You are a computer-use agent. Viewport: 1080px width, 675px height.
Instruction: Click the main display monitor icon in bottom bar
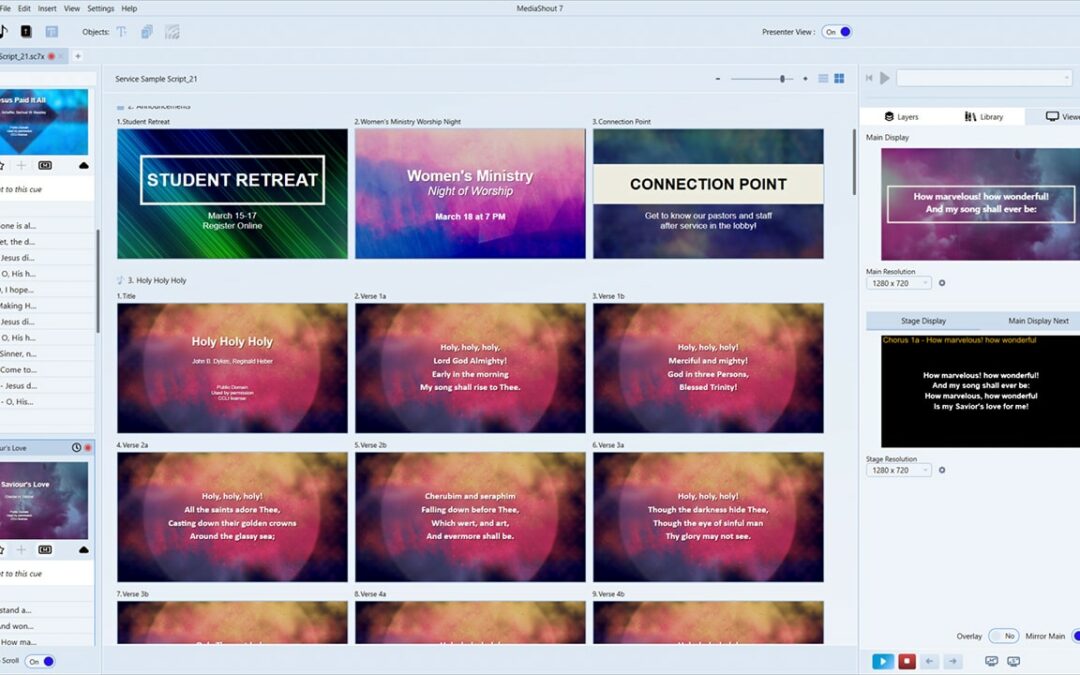point(991,661)
